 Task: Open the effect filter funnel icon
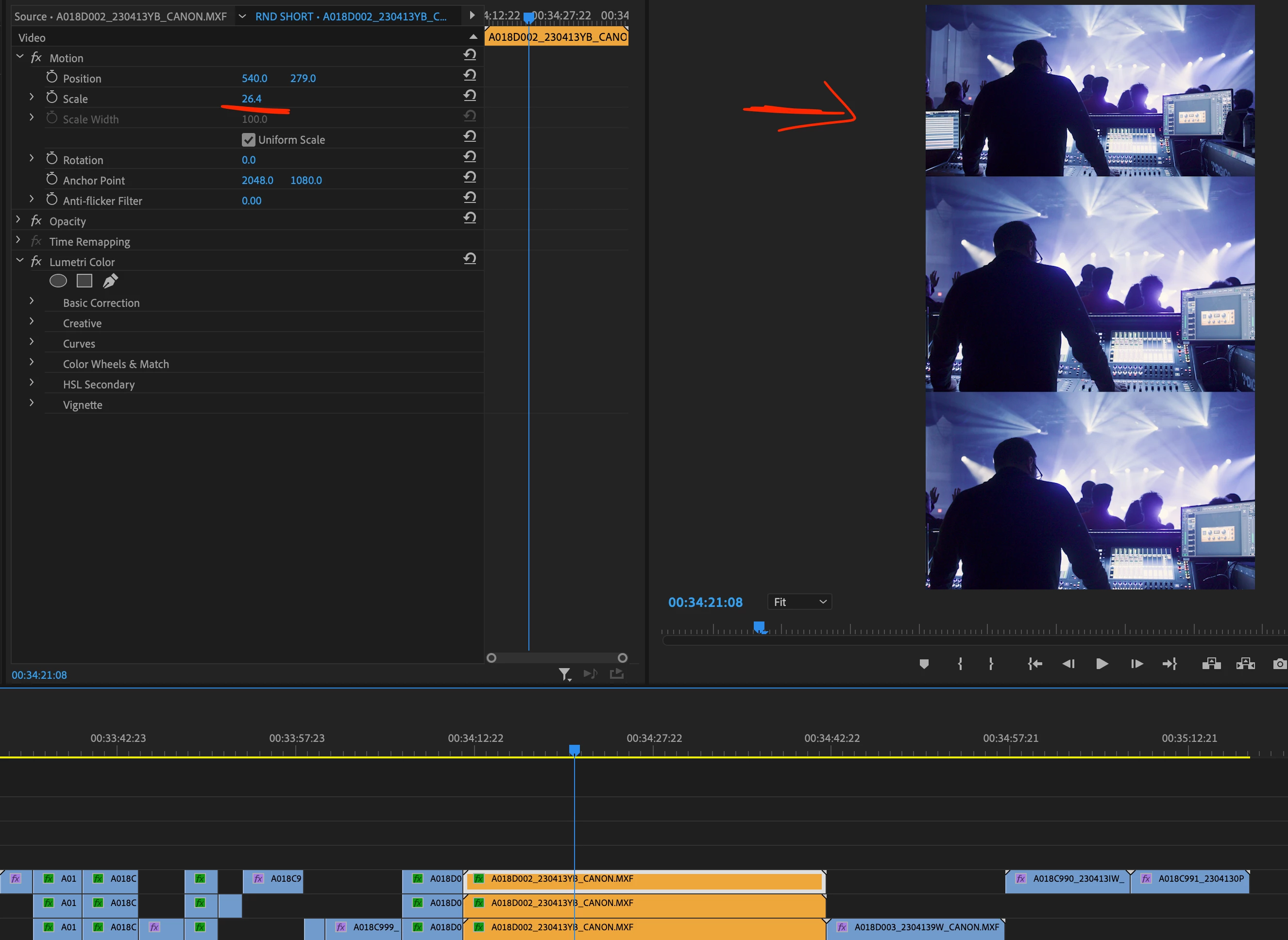pos(564,674)
